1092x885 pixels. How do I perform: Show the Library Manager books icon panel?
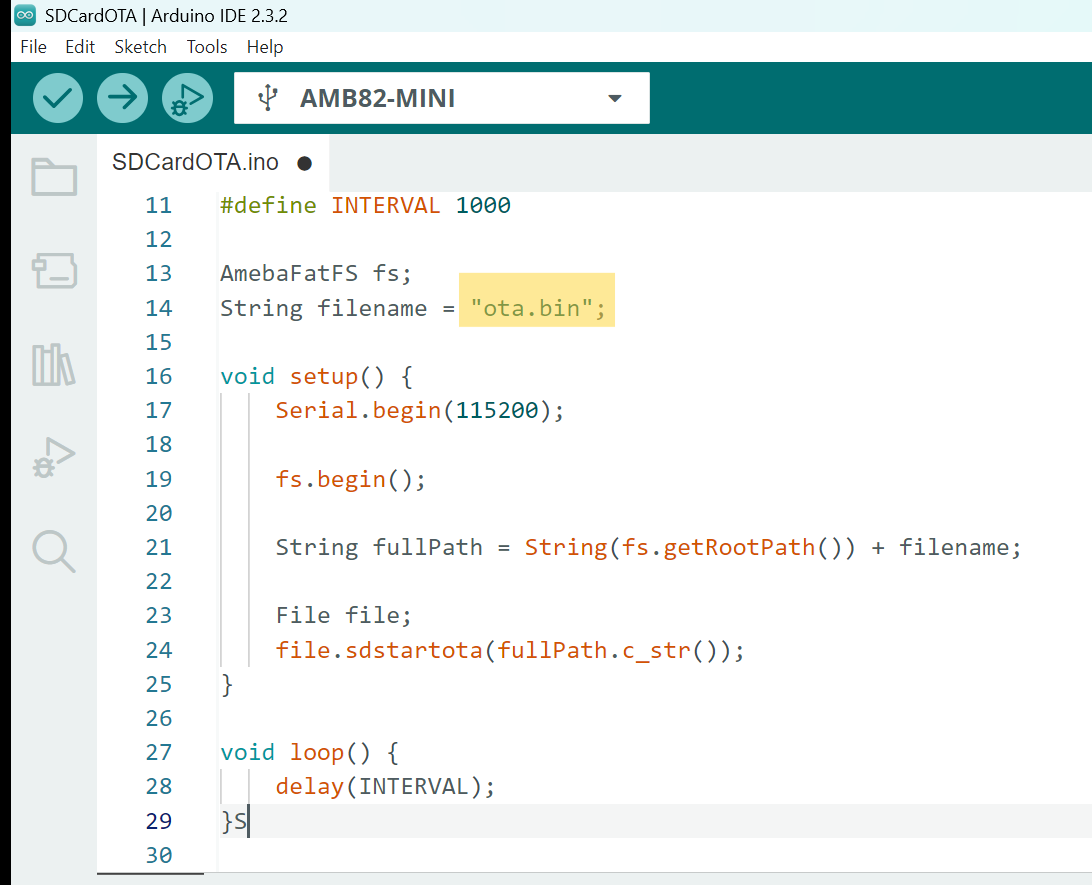point(54,365)
